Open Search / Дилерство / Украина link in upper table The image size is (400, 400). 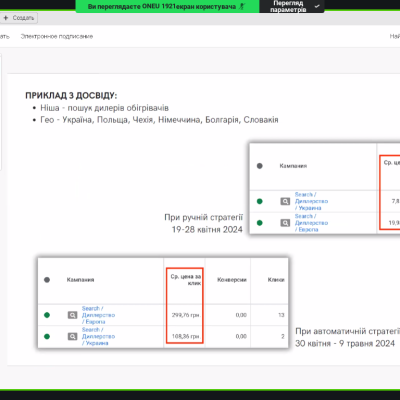click(x=311, y=201)
